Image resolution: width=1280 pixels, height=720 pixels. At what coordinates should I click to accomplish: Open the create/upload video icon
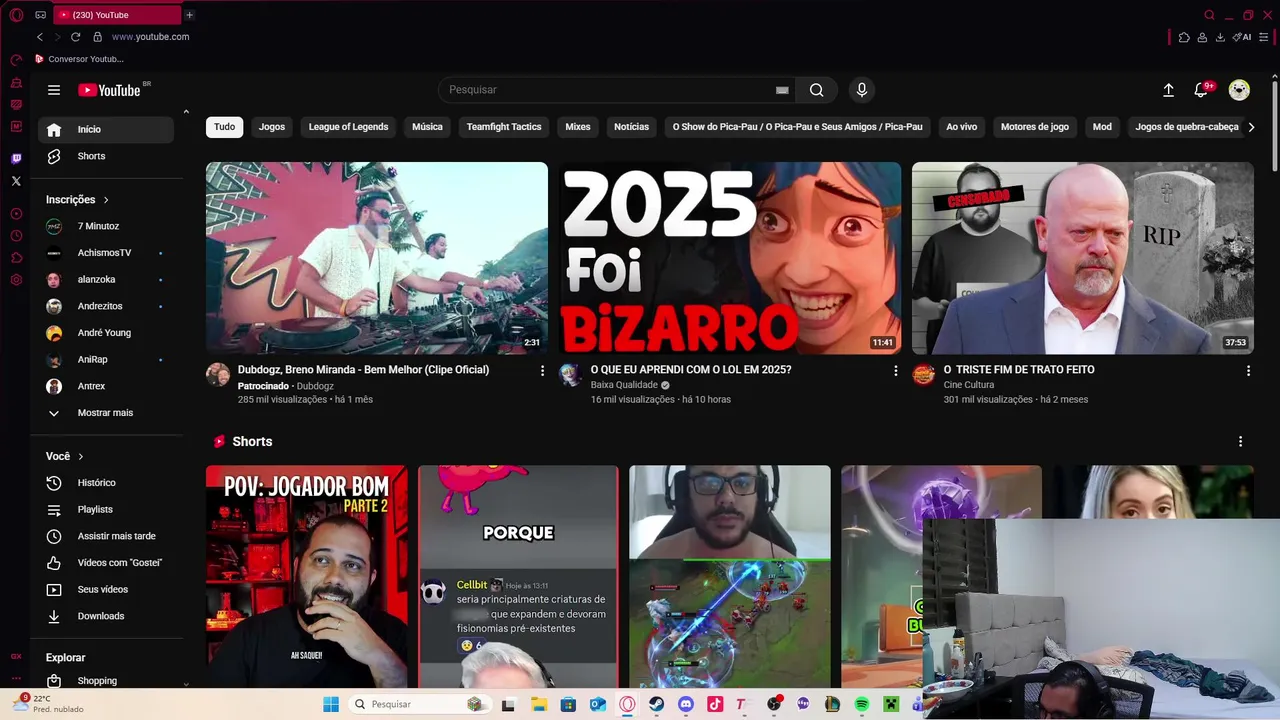[x=1168, y=90]
